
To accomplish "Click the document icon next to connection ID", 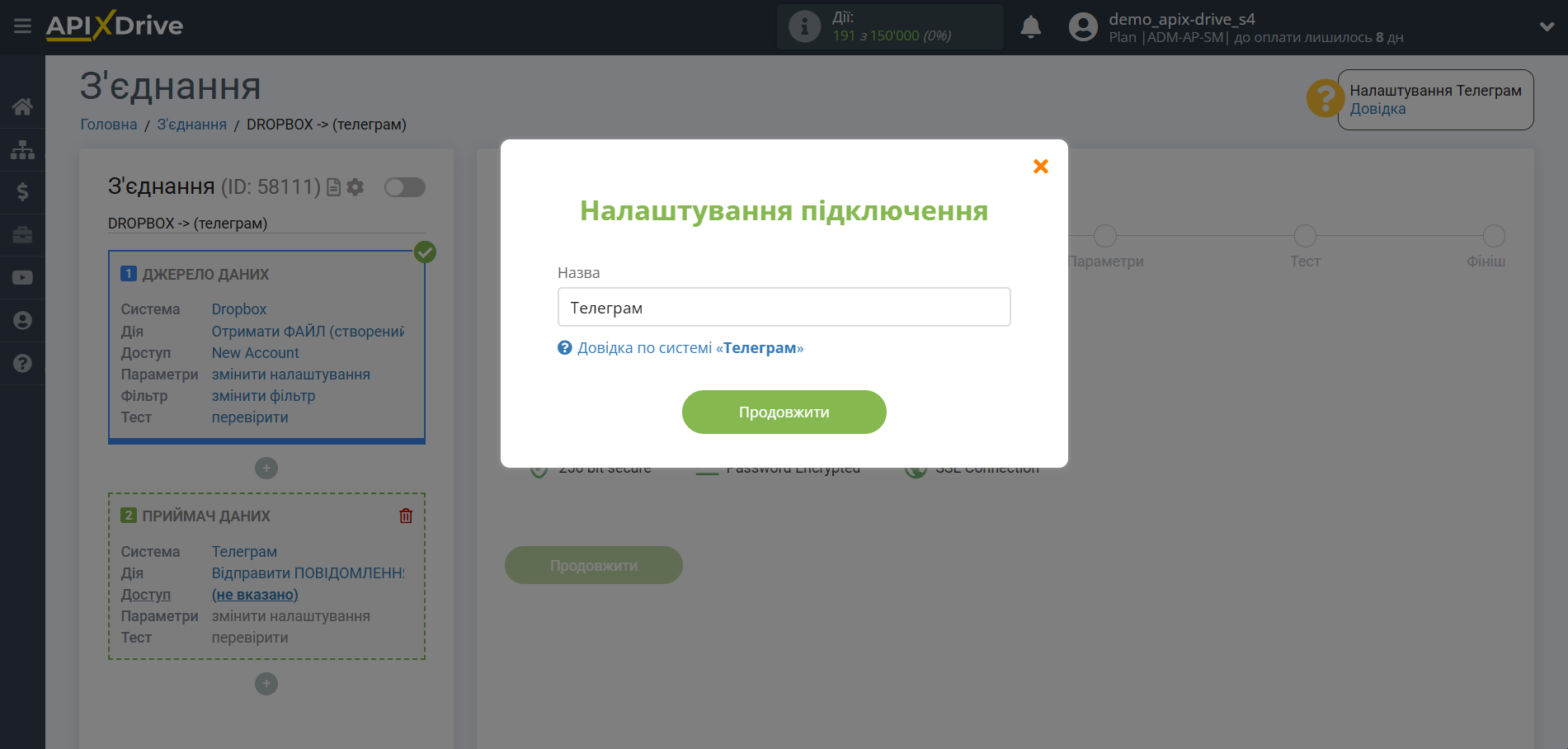I will (x=332, y=187).
